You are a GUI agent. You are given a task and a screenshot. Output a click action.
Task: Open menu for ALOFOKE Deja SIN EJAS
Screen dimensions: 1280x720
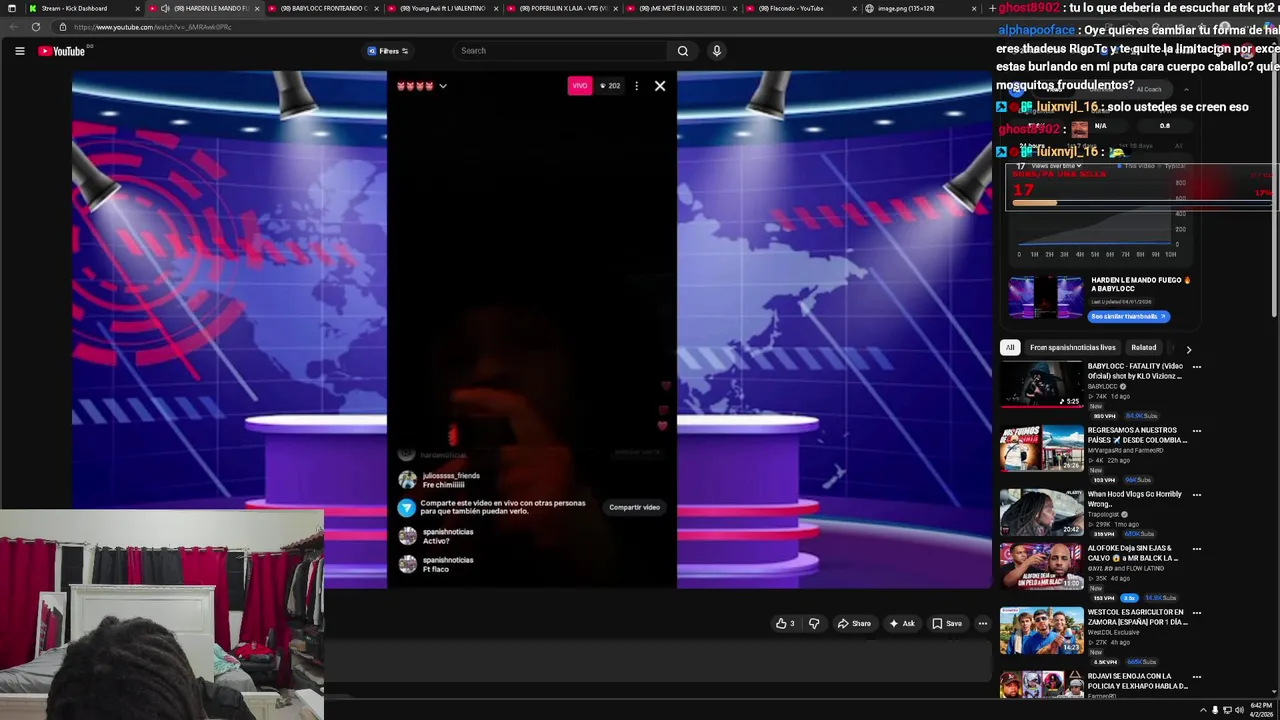pyautogui.click(x=1196, y=549)
